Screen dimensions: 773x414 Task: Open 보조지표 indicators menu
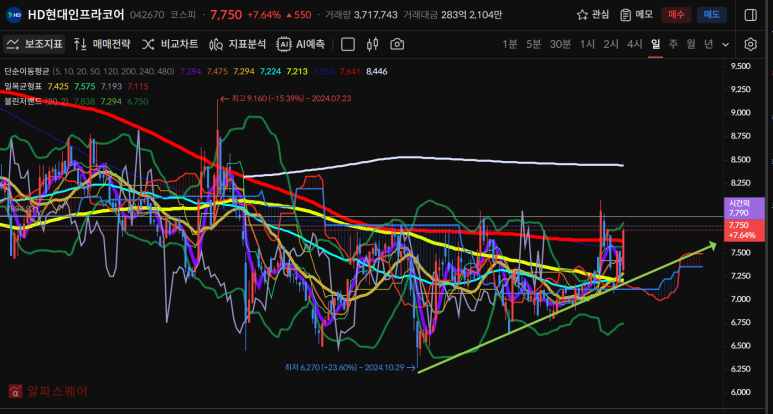point(35,44)
